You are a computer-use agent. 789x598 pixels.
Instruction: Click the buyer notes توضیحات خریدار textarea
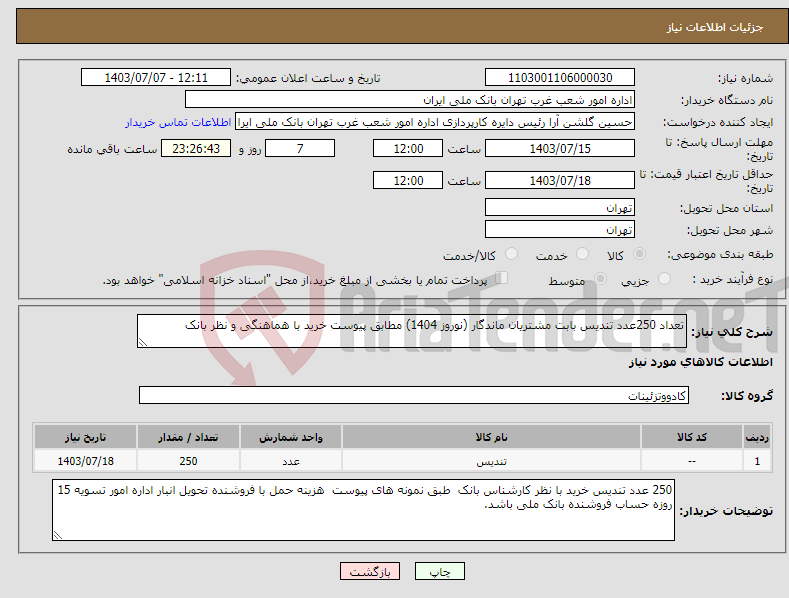tap(363, 510)
